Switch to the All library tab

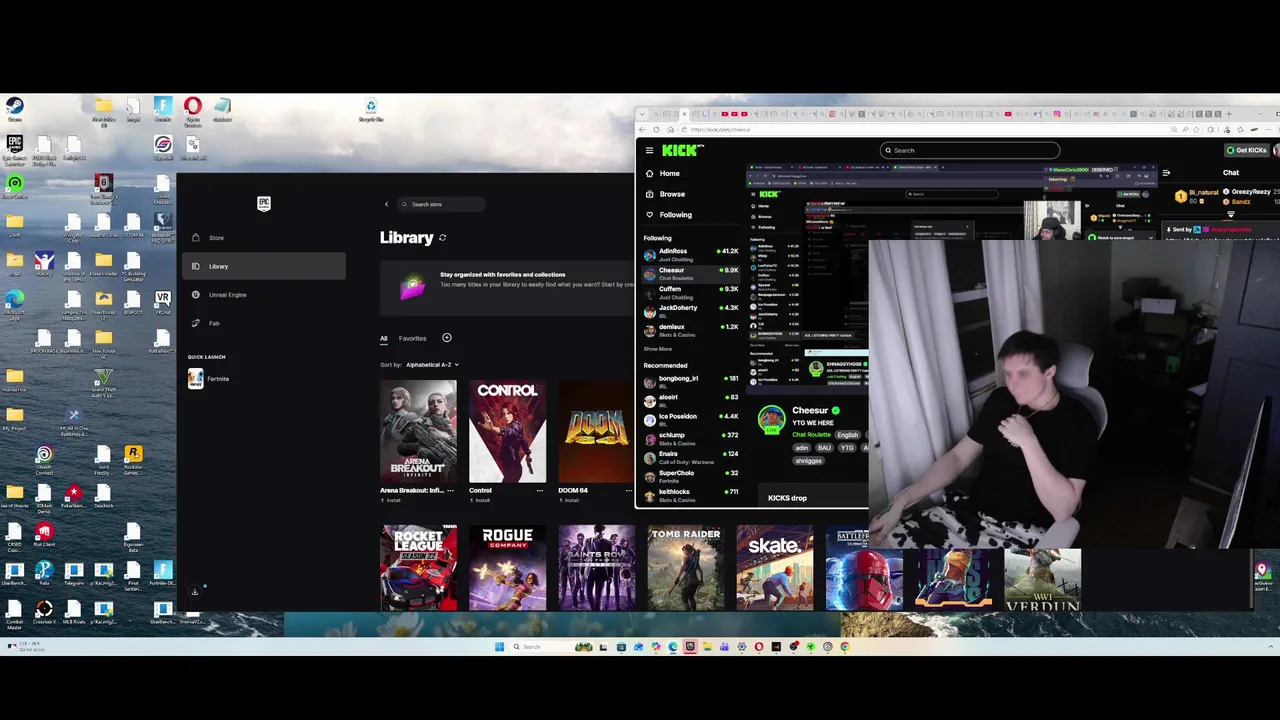(x=383, y=338)
